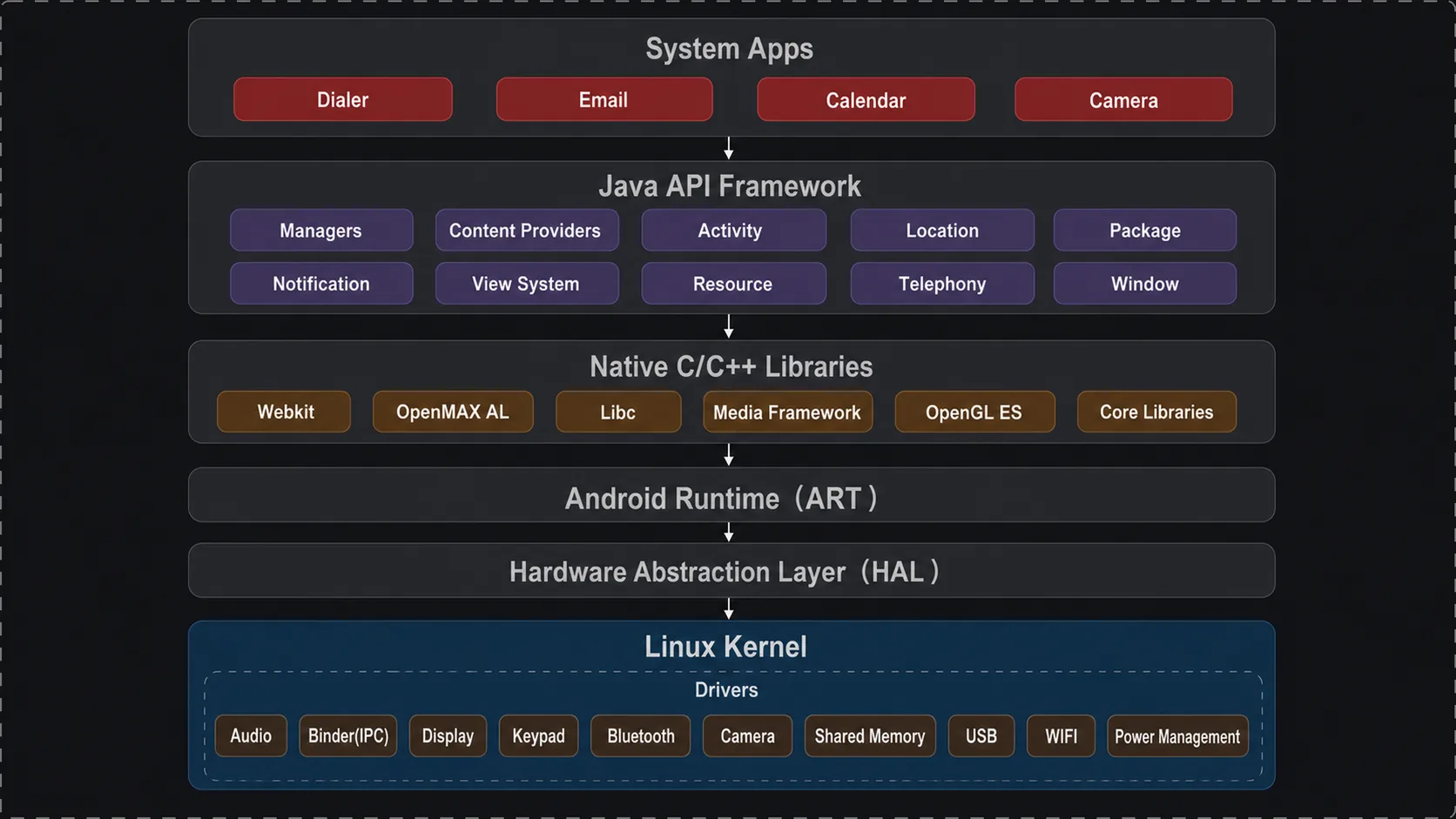The width and height of the screenshot is (1456, 819).
Task: Click the Audio driver block
Action: tap(251, 736)
